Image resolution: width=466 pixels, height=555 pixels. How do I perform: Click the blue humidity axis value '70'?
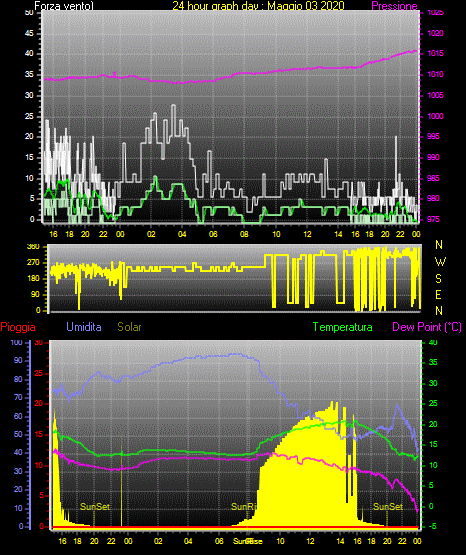[18, 397]
